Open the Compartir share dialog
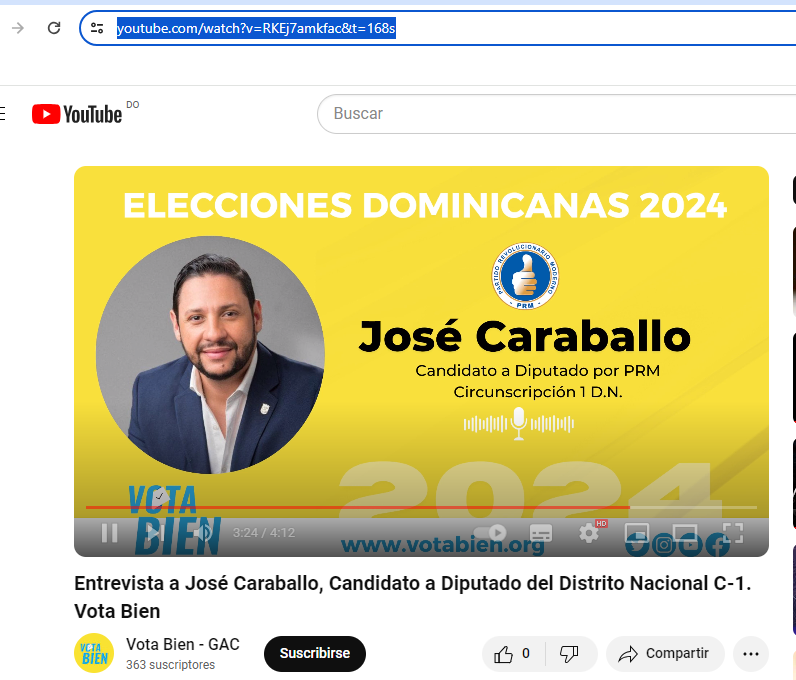The width and height of the screenshot is (796, 680). tap(665, 654)
